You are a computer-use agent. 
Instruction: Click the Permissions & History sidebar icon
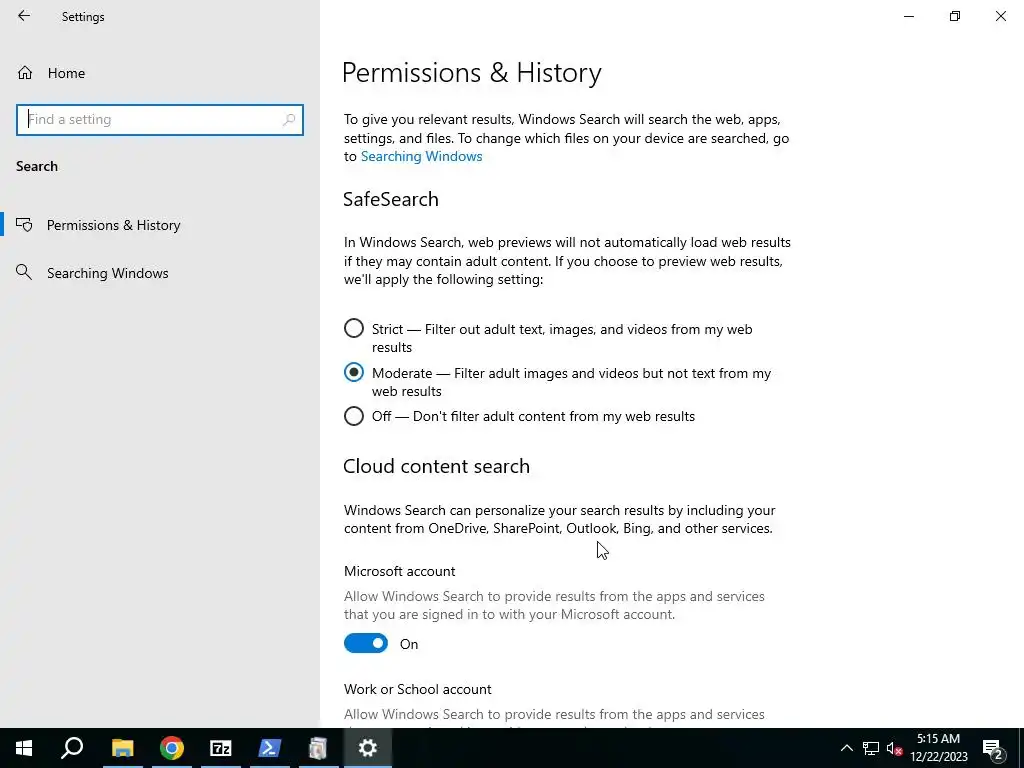pyautogui.click(x=24, y=225)
